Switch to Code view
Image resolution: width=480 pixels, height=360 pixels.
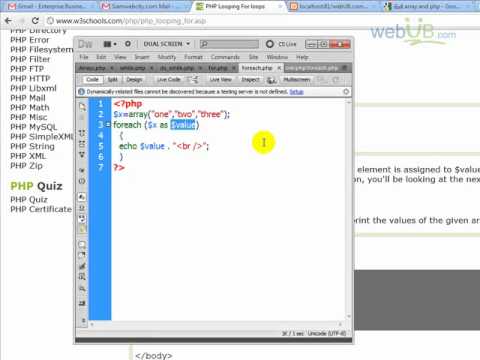point(92,79)
